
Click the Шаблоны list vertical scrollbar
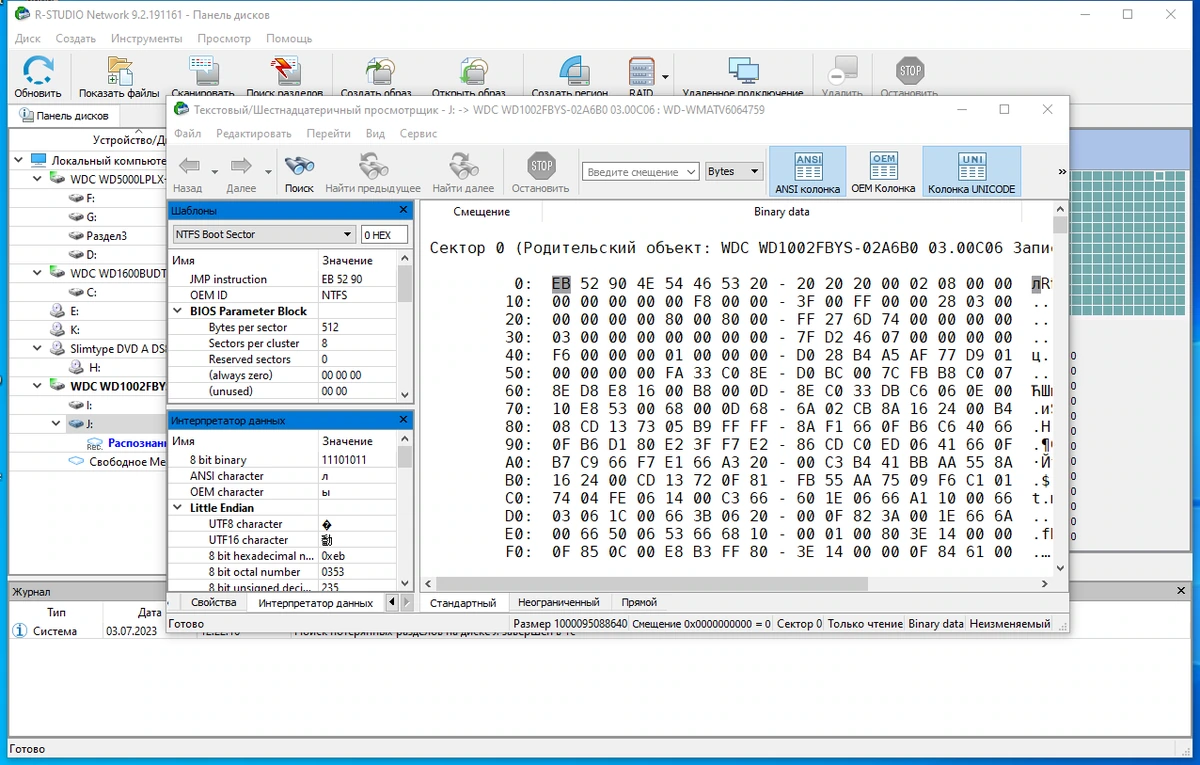pos(405,326)
